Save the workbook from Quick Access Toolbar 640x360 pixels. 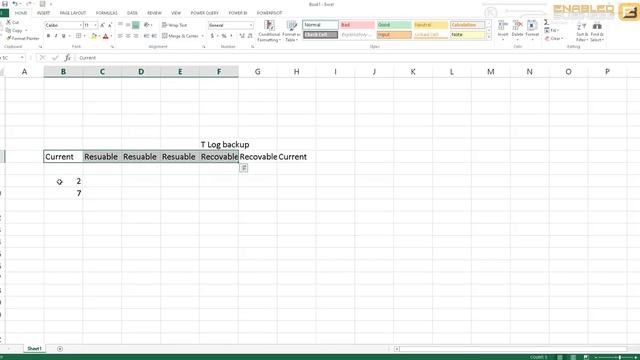tap(5, 4)
